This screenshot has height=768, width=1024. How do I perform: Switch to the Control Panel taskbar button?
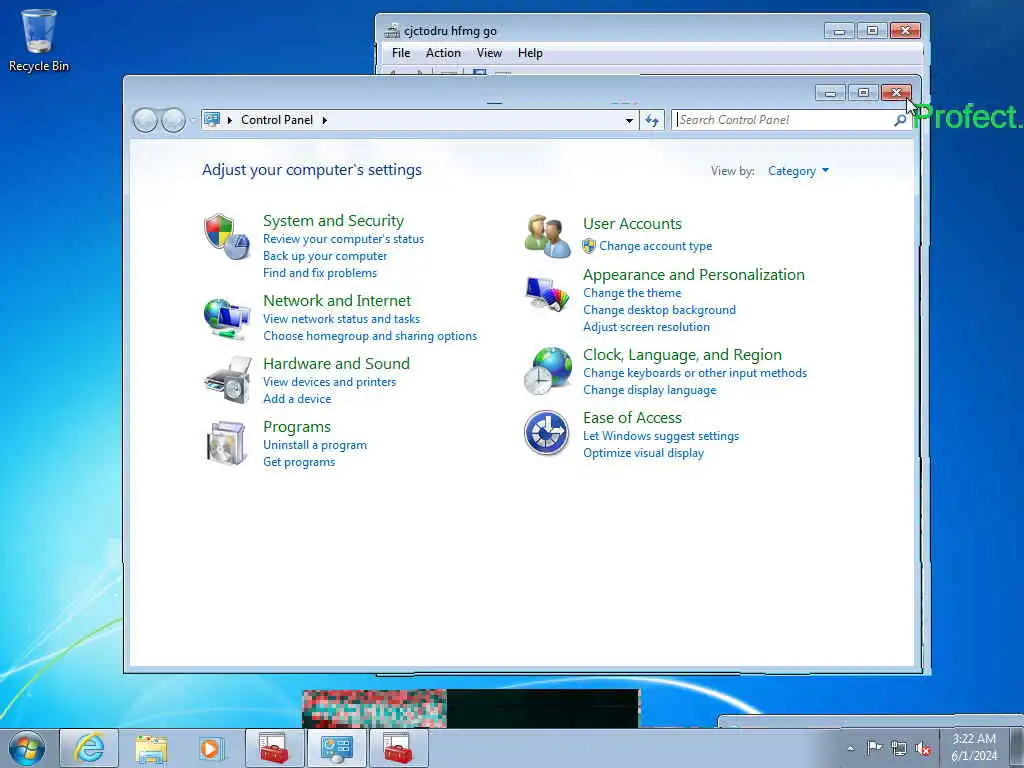pyautogui.click(x=336, y=748)
